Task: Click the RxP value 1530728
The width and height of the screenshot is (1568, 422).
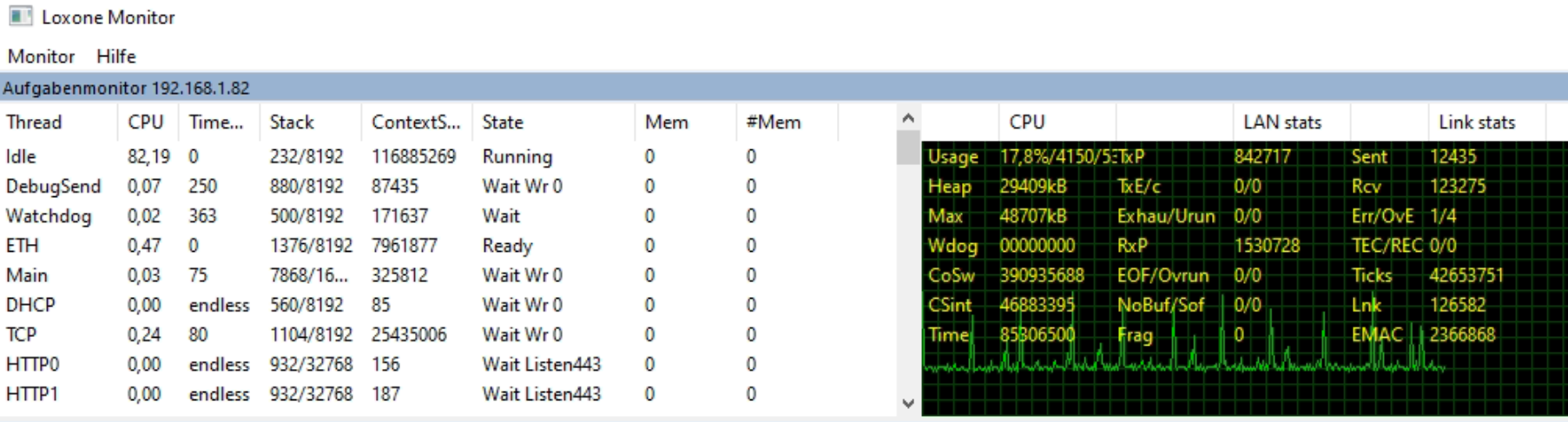Action: coord(1267,246)
